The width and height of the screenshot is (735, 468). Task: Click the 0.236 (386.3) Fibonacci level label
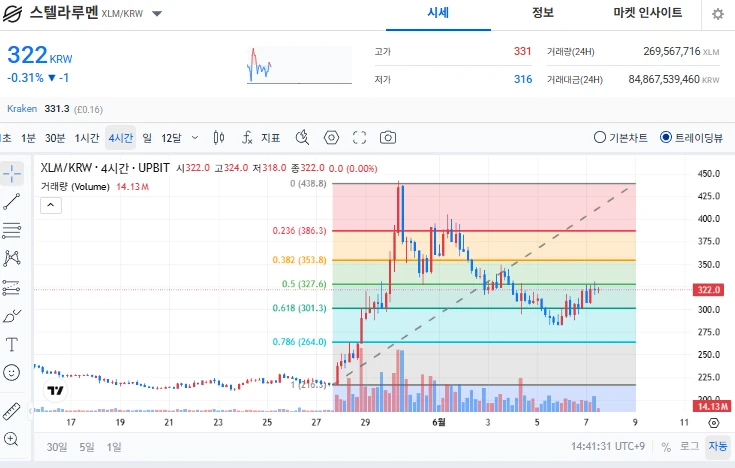(300, 231)
